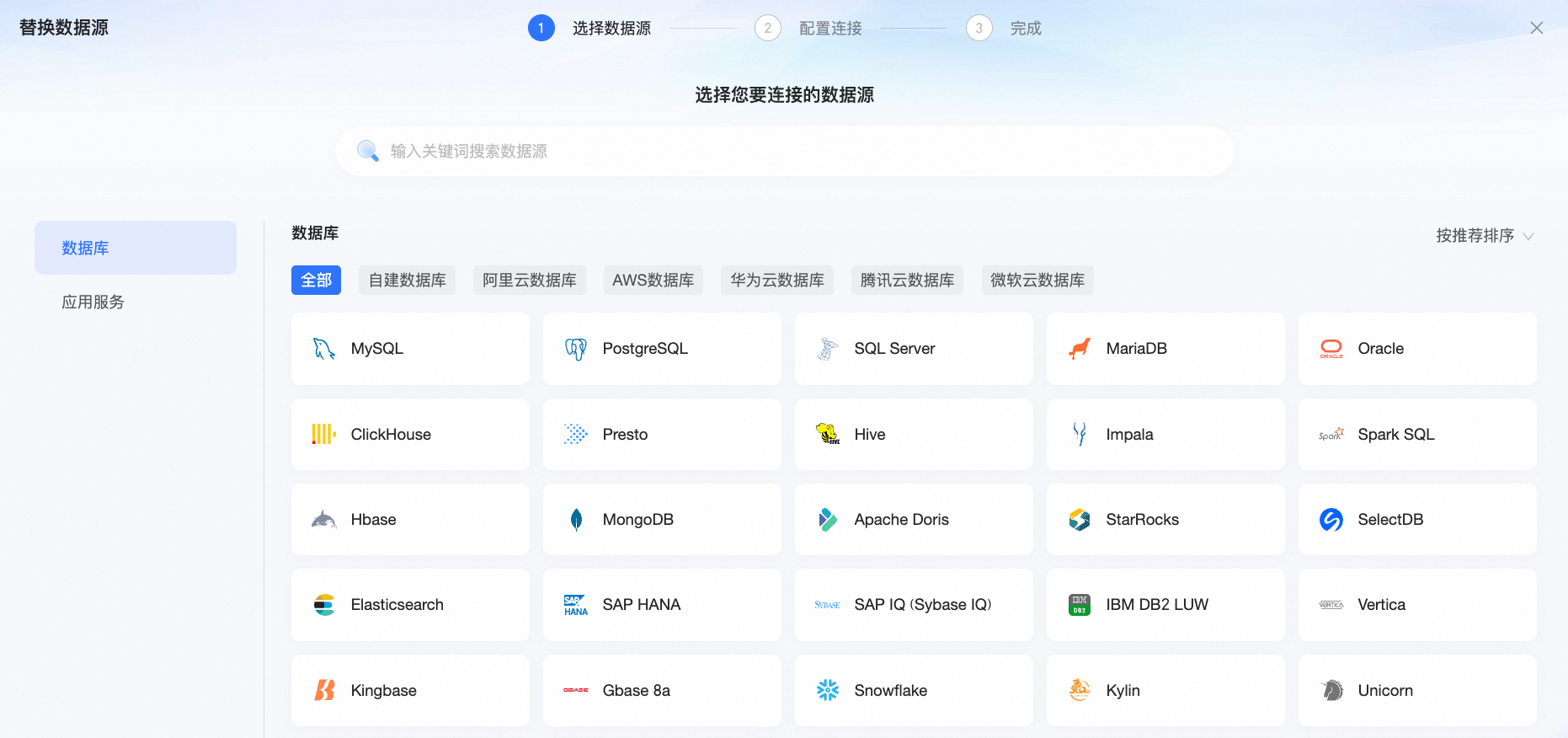Choose the Hbase label text
Screen dimensions: 1568x738
pyautogui.click(x=373, y=520)
